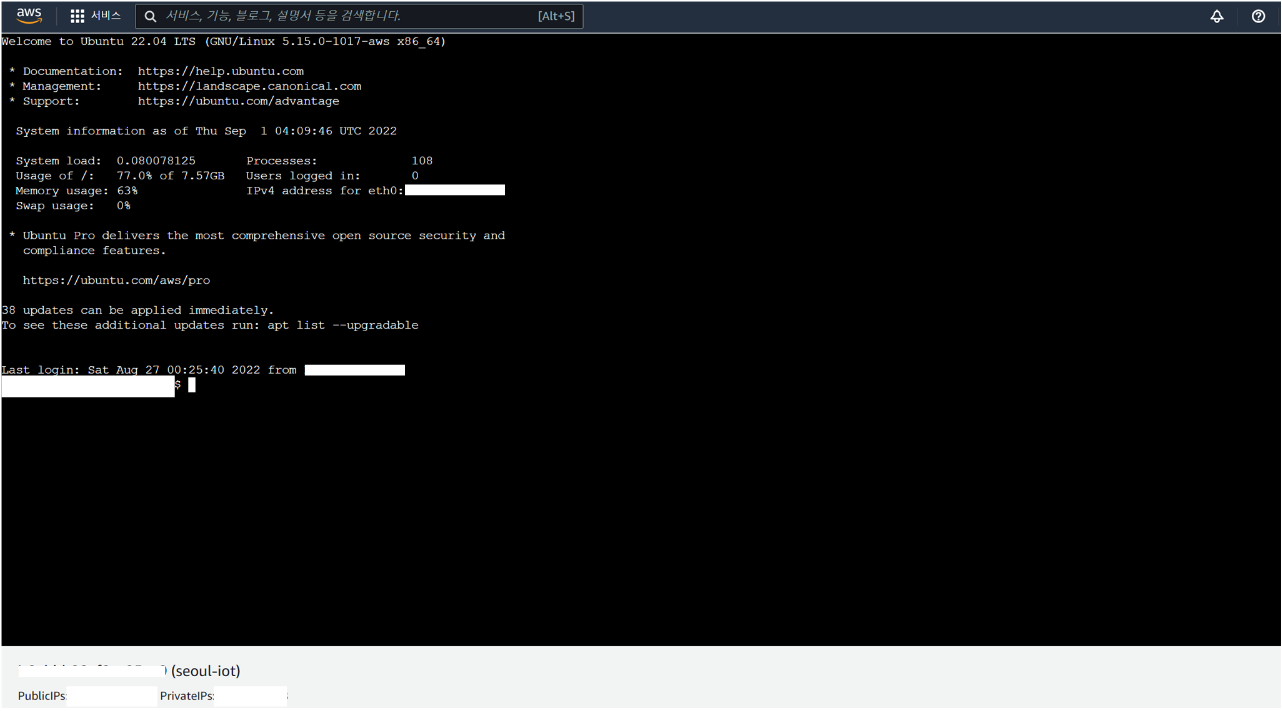Click the Memory usage 63% text
This screenshot has height=711, width=1282.
click(x=77, y=191)
